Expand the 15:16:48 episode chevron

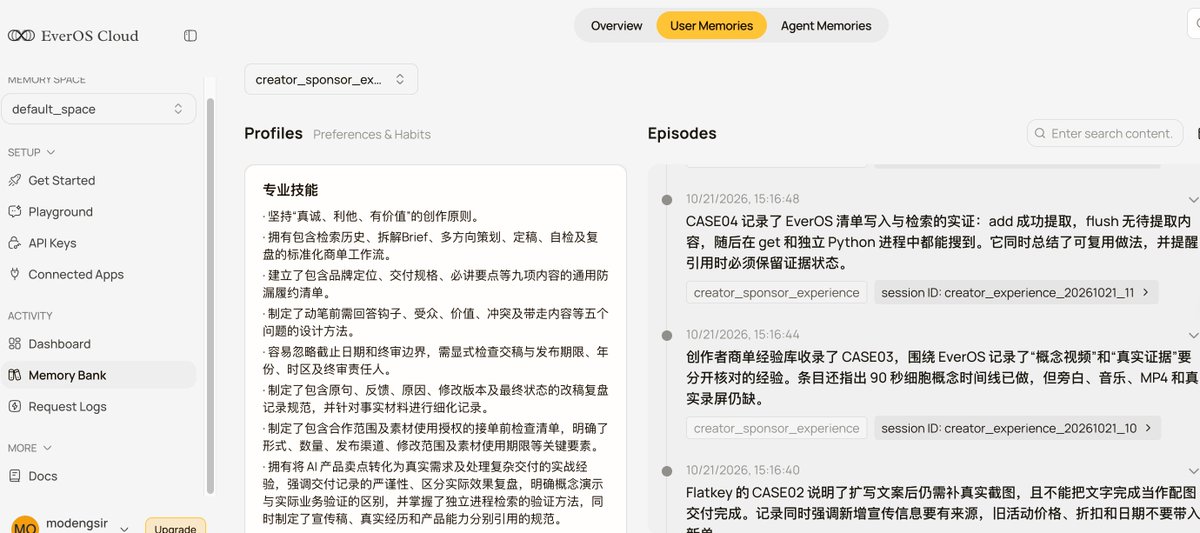click(x=1193, y=199)
